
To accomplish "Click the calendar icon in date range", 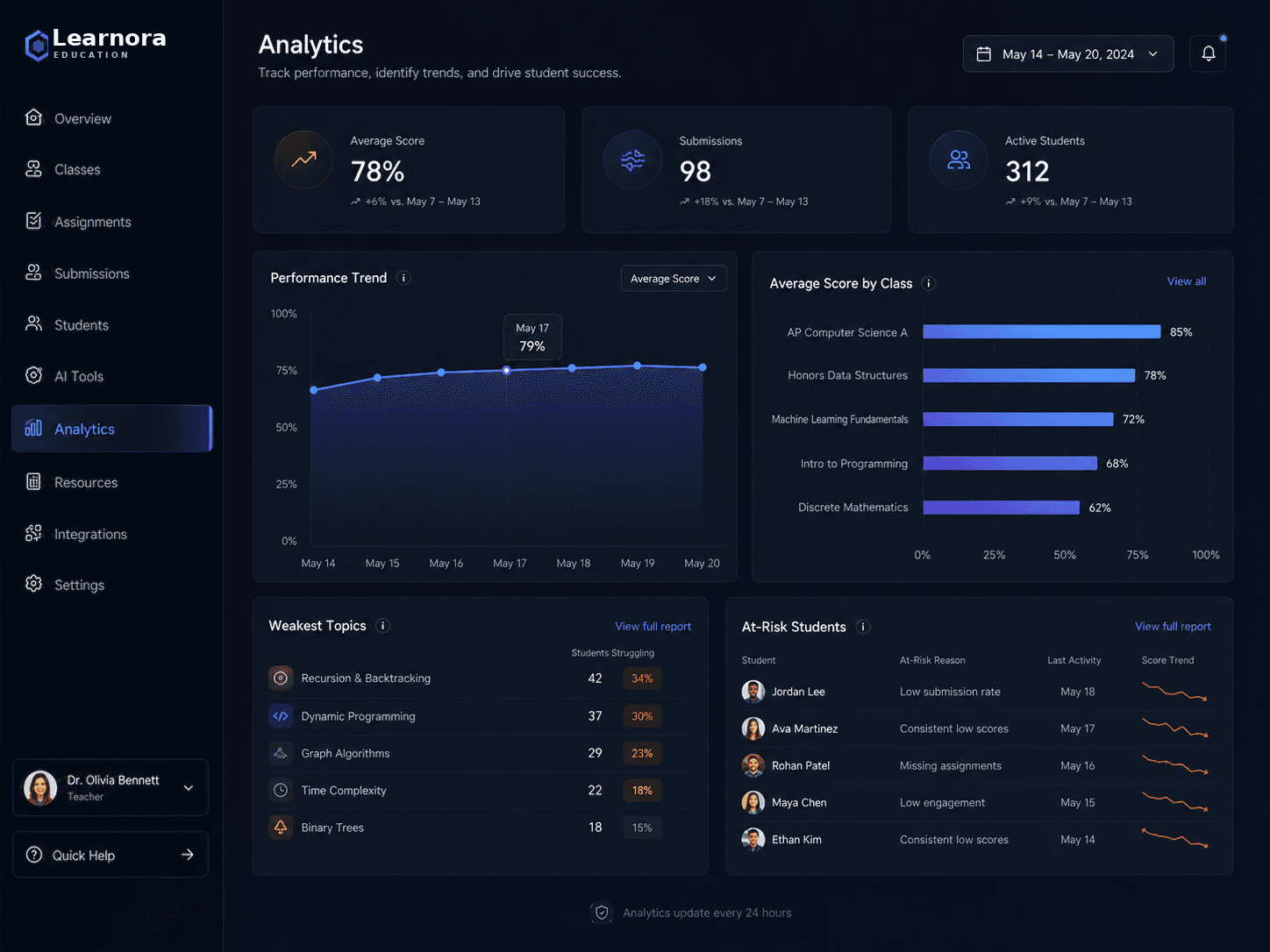I will [984, 54].
